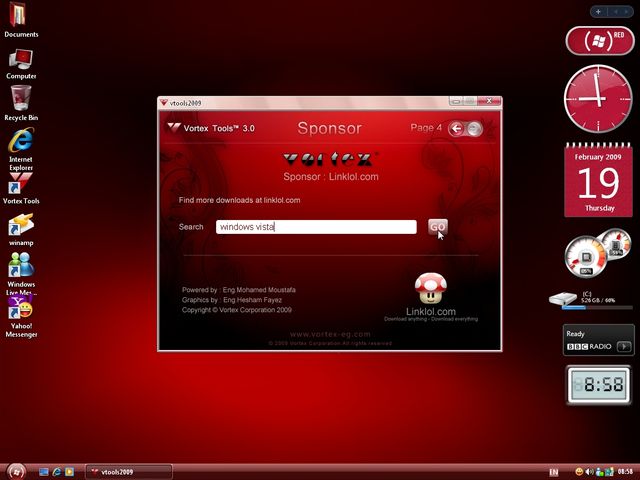The width and height of the screenshot is (640, 480).
Task: Click the next page arrow button
Action: click(x=474, y=128)
